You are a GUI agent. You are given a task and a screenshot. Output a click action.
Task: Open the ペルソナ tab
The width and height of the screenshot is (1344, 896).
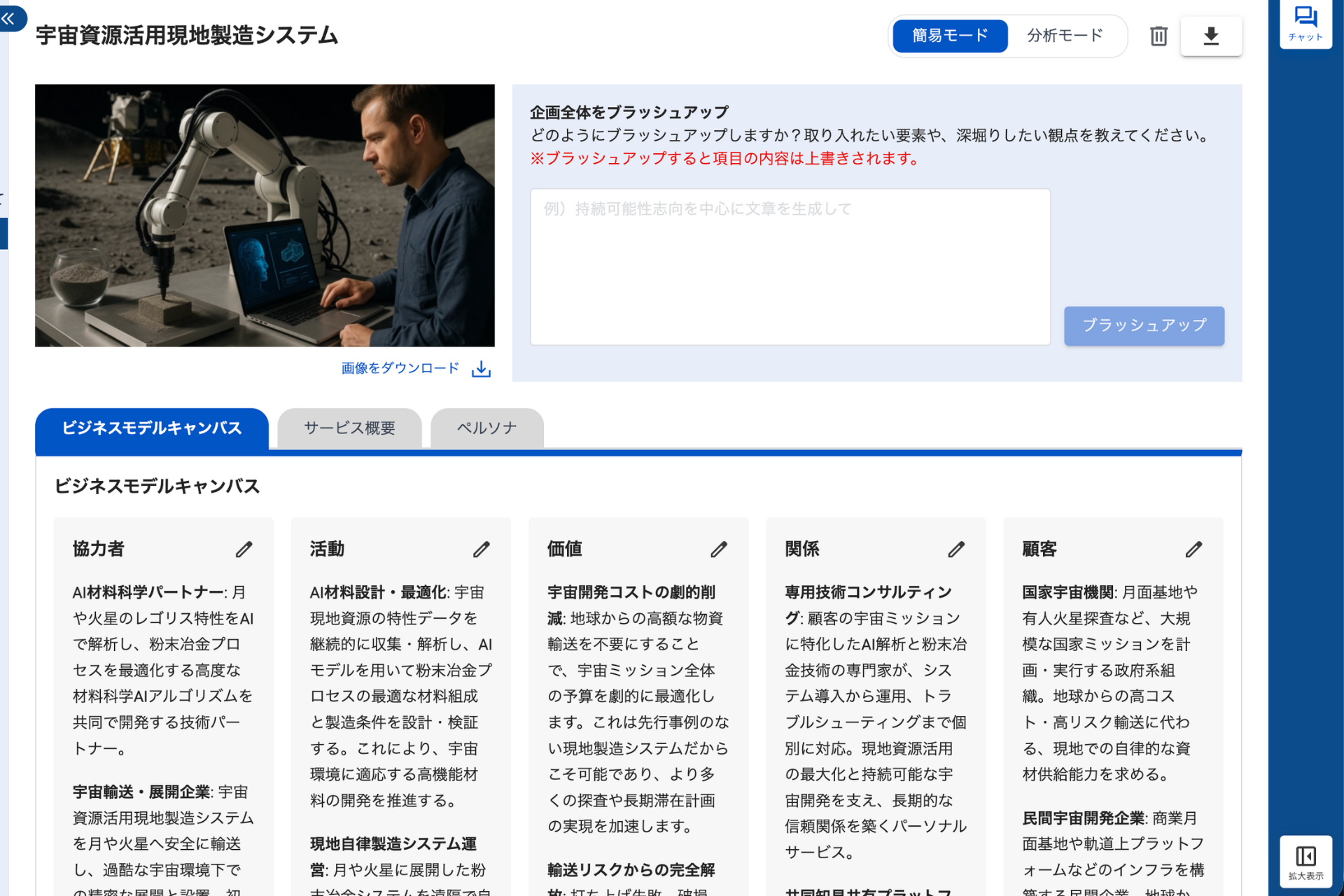tap(486, 428)
